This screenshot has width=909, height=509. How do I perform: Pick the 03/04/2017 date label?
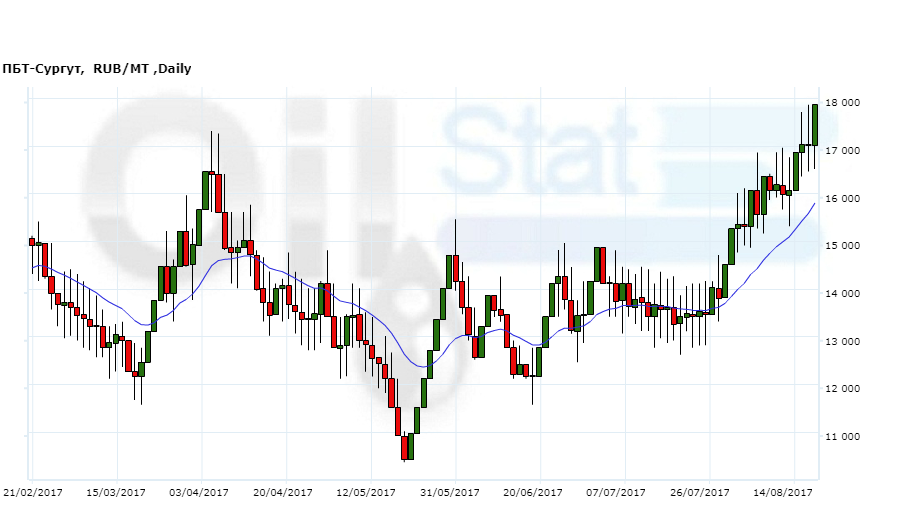[200, 493]
